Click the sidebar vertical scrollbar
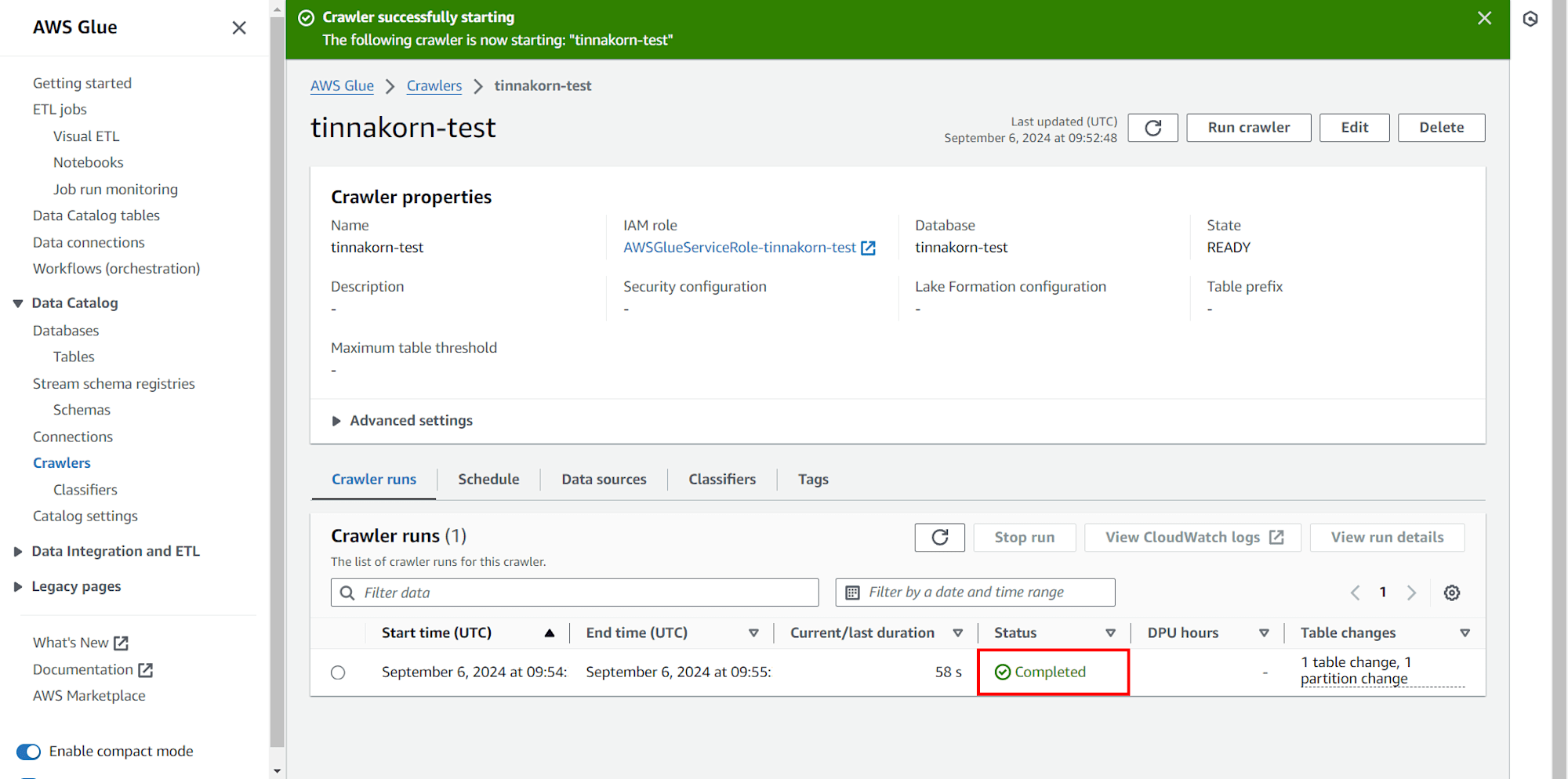The image size is (1568, 779). [278, 382]
